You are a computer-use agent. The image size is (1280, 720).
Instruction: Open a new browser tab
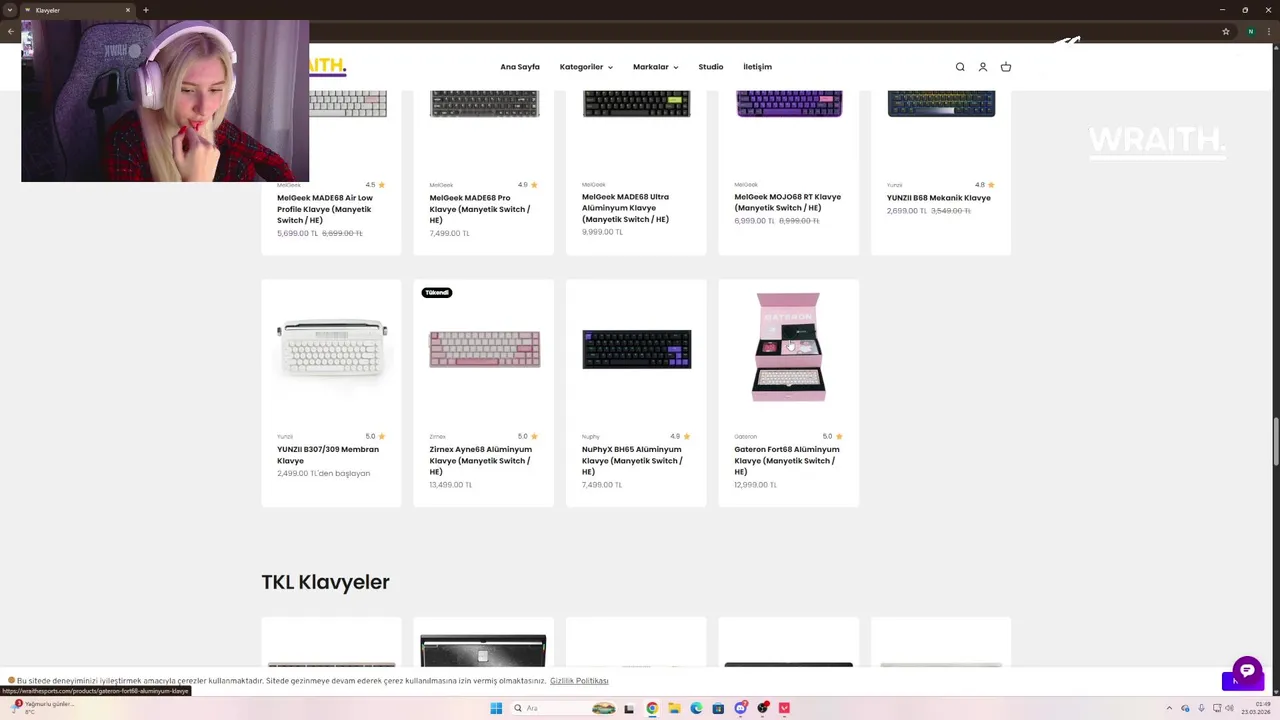pyautogui.click(x=146, y=10)
